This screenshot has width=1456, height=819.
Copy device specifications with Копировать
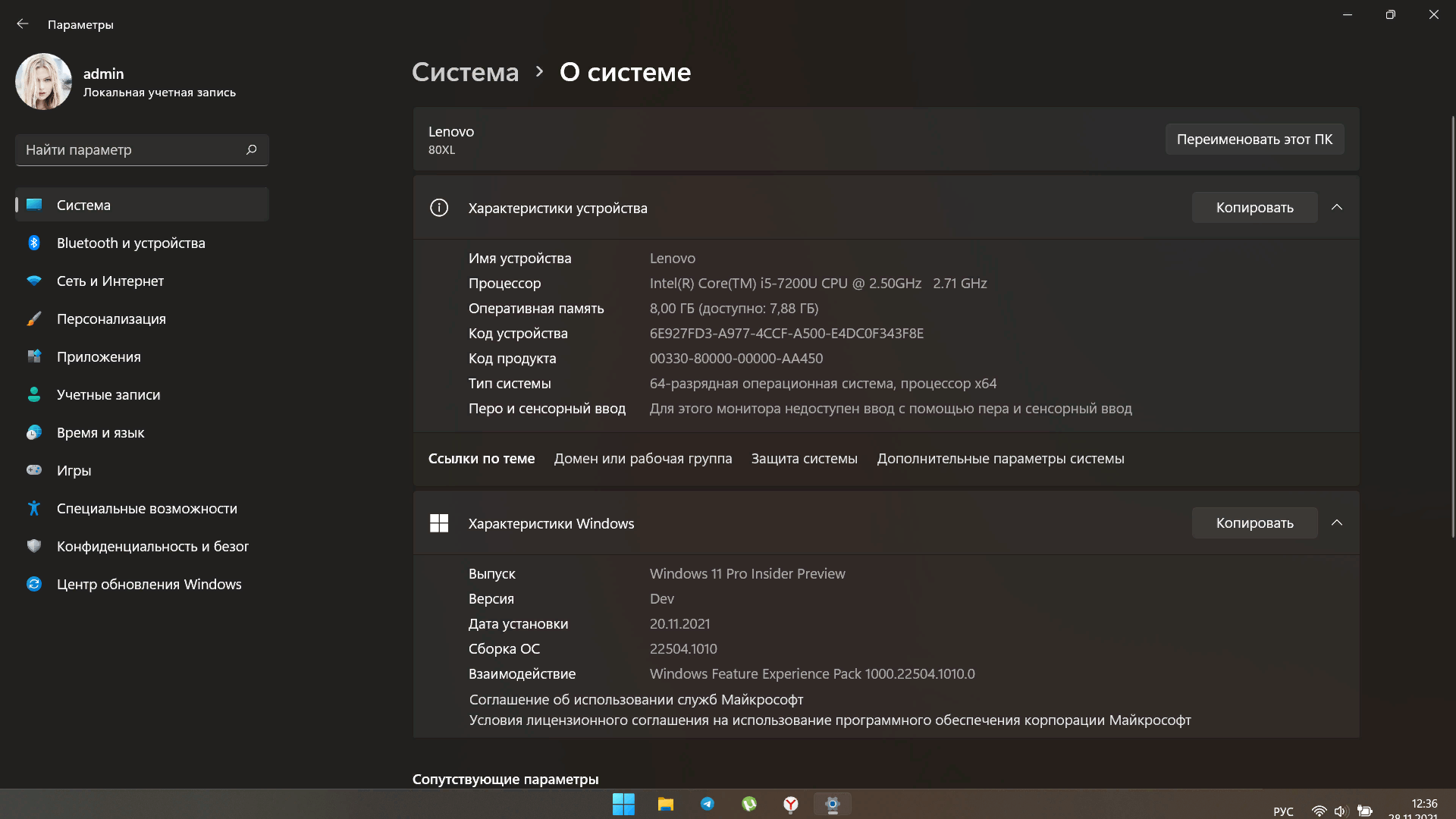coord(1254,208)
